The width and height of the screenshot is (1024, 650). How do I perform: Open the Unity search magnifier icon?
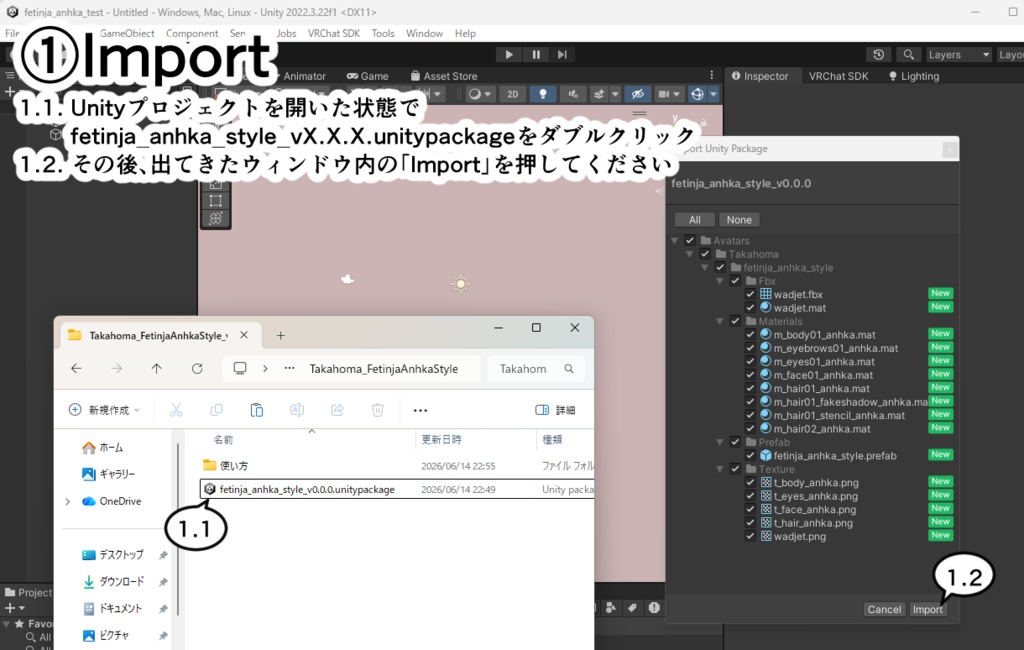coord(908,55)
